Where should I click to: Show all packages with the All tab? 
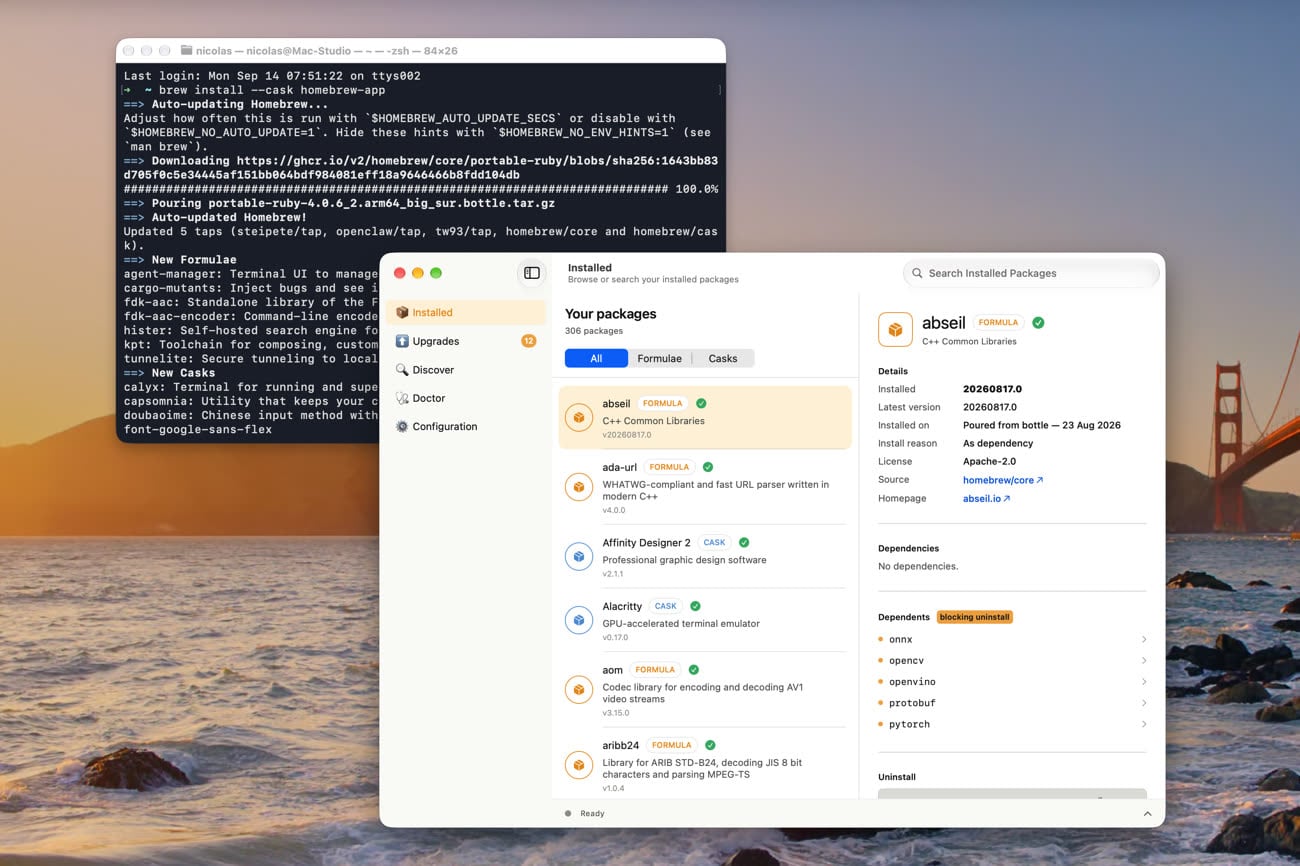(x=596, y=358)
